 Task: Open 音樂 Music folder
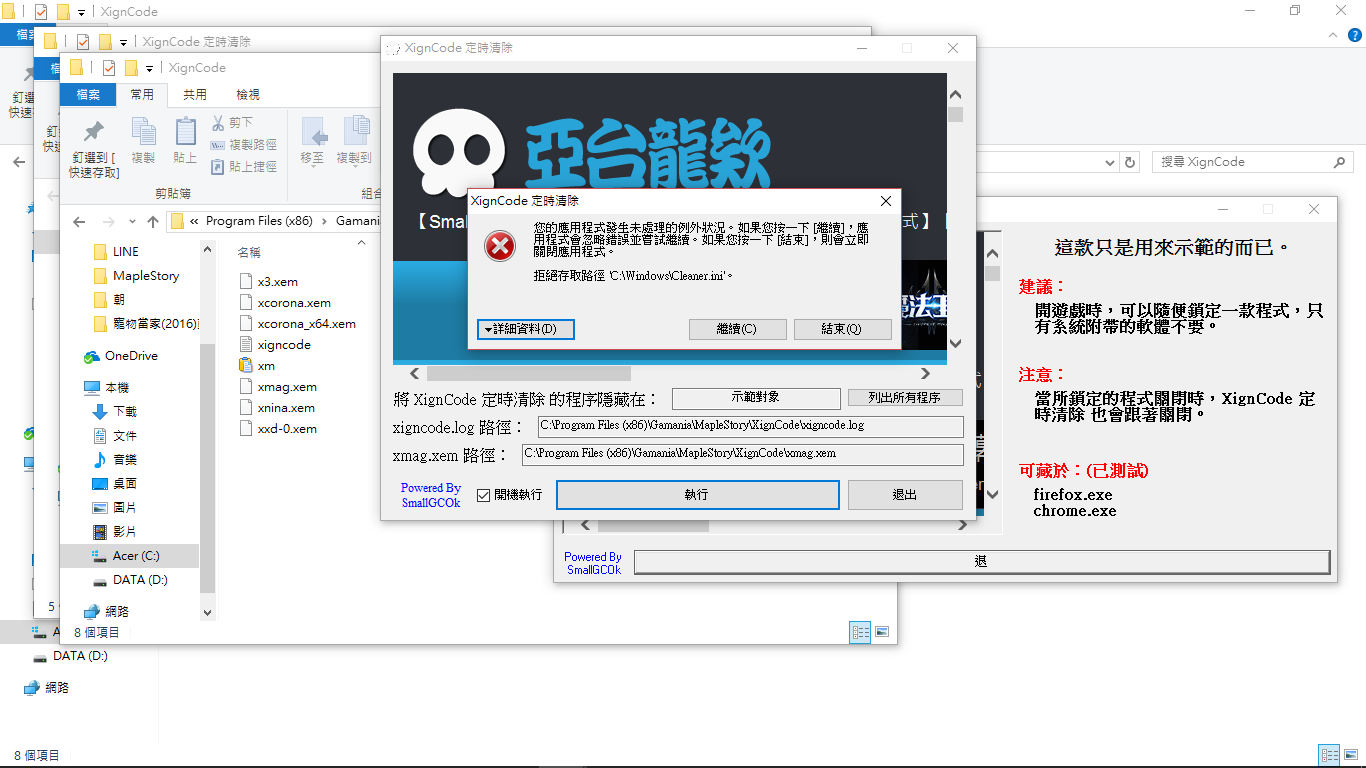(124, 460)
